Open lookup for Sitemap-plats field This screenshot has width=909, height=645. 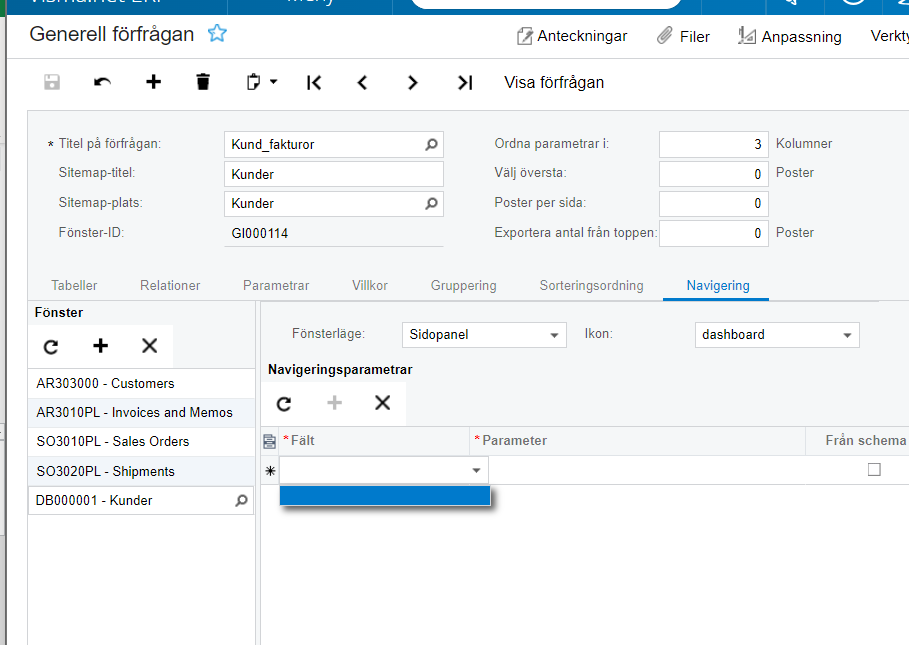pos(431,203)
